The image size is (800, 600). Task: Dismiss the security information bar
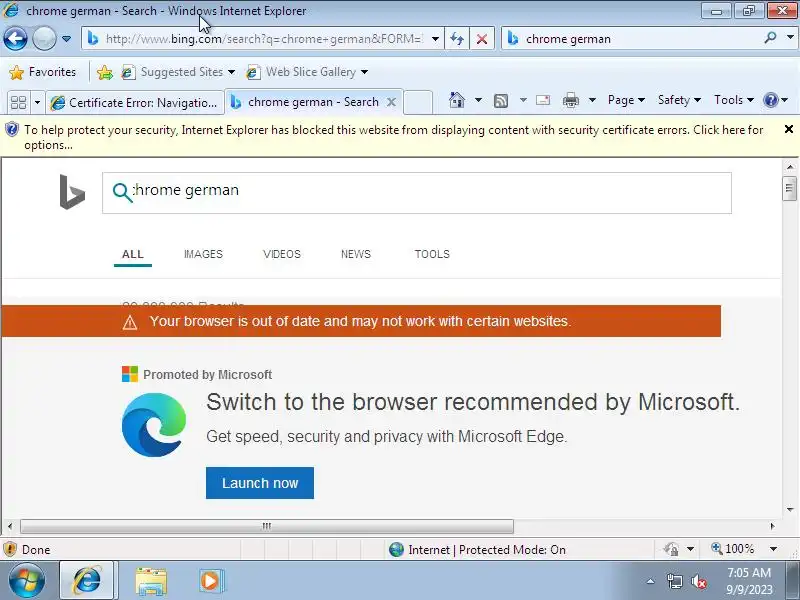(x=788, y=130)
